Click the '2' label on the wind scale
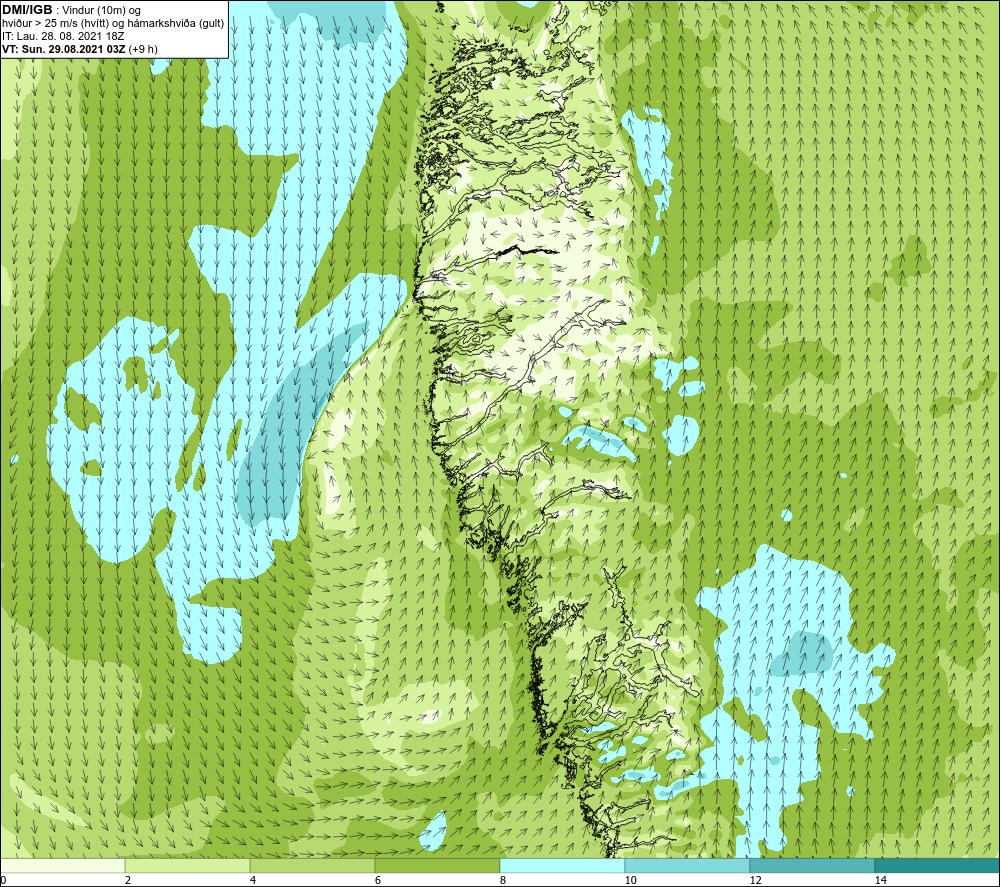 point(128,881)
